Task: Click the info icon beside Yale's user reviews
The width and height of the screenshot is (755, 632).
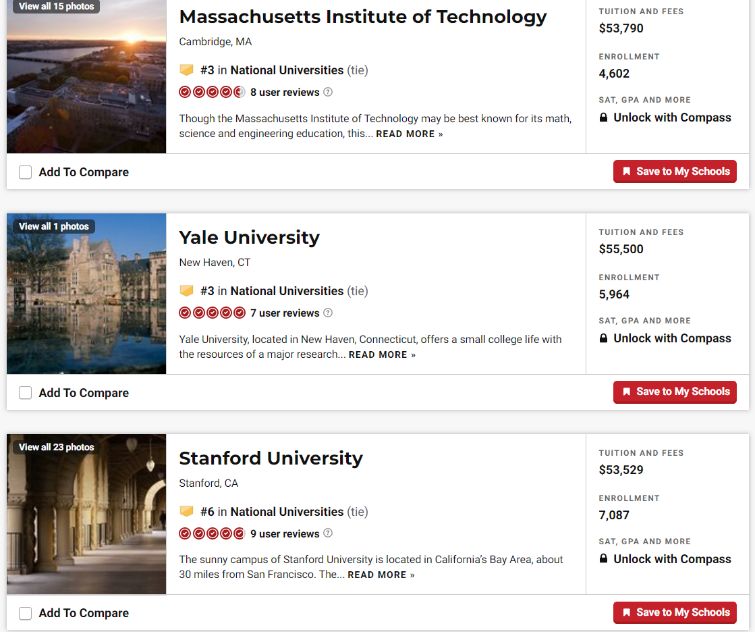Action: [x=328, y=313]
